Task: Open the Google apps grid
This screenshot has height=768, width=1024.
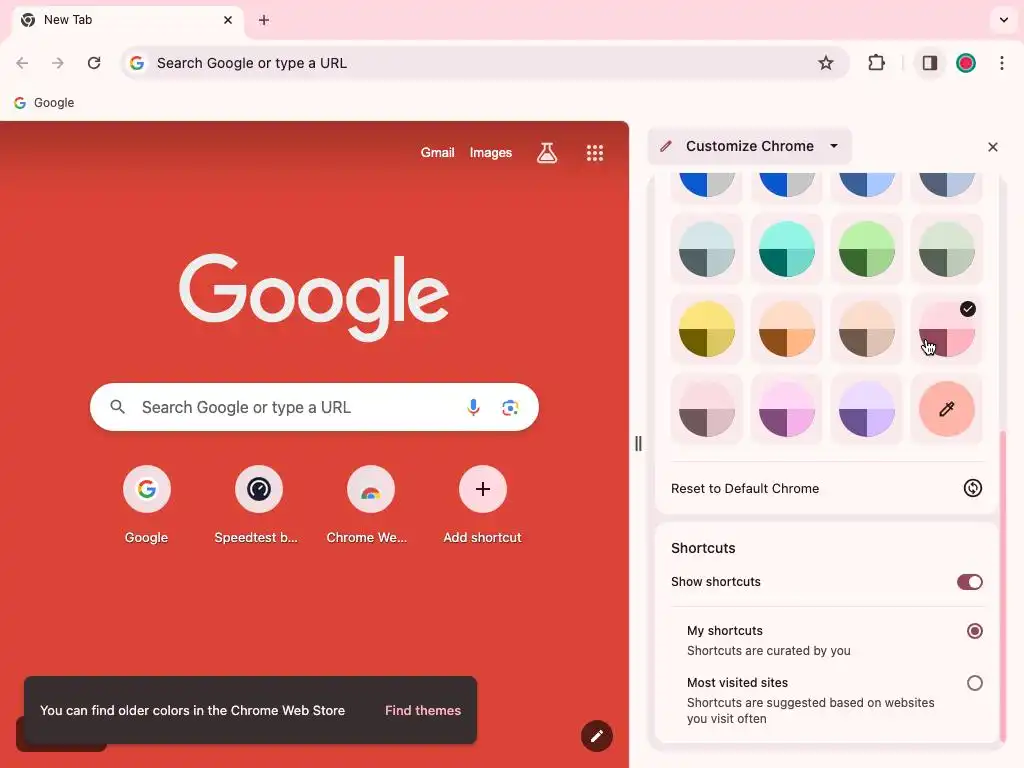Action: [595, 153]
